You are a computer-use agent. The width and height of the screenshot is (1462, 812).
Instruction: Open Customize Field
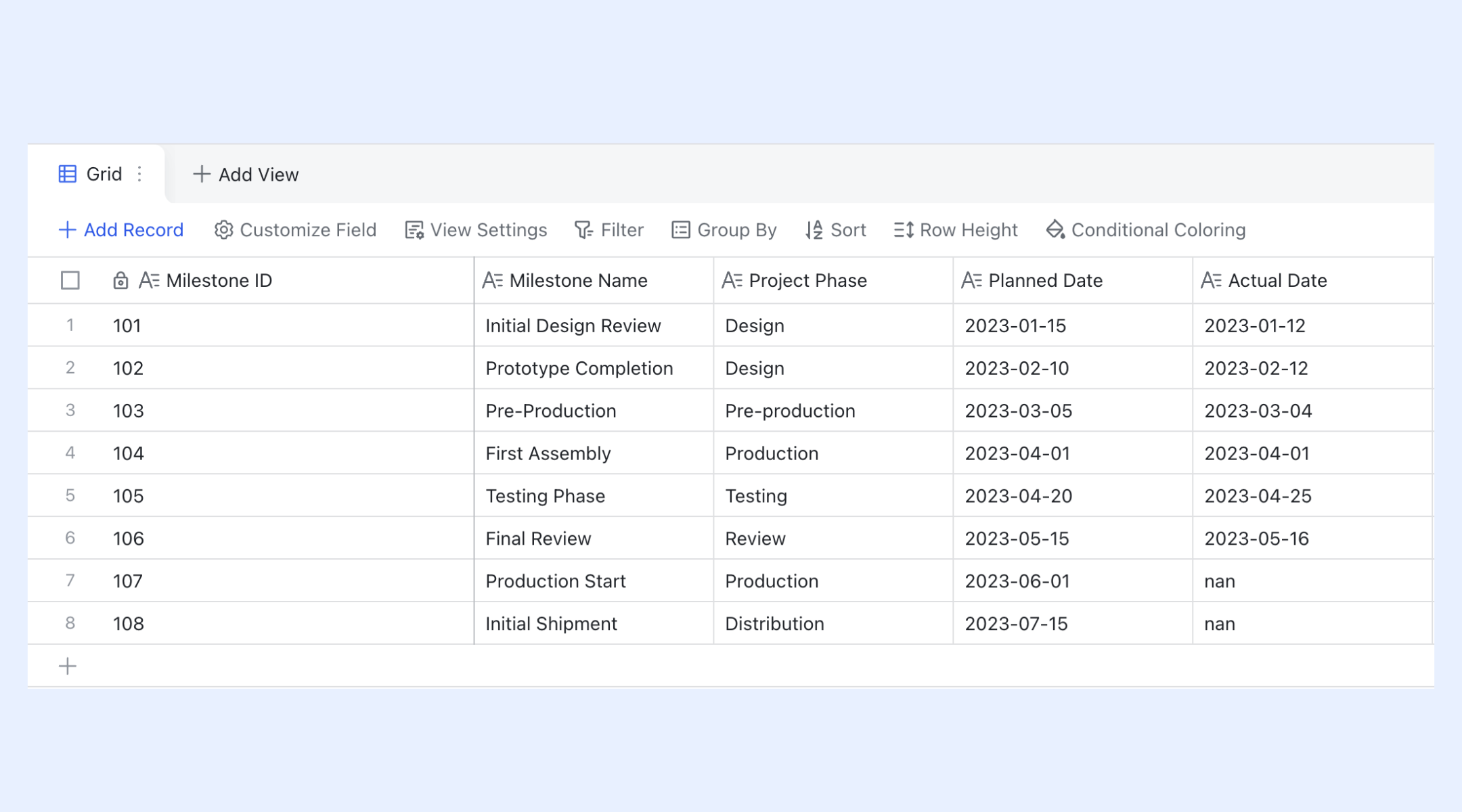tap(295, 230)
